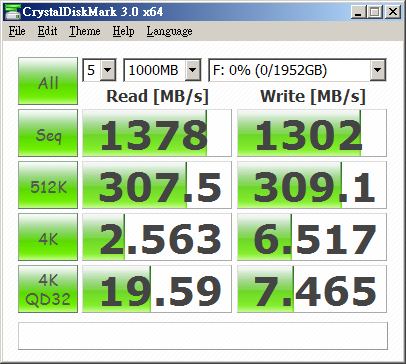Click the 512K read result 307.5
This screenshot has height=364, width=406.
pos(157,185)
